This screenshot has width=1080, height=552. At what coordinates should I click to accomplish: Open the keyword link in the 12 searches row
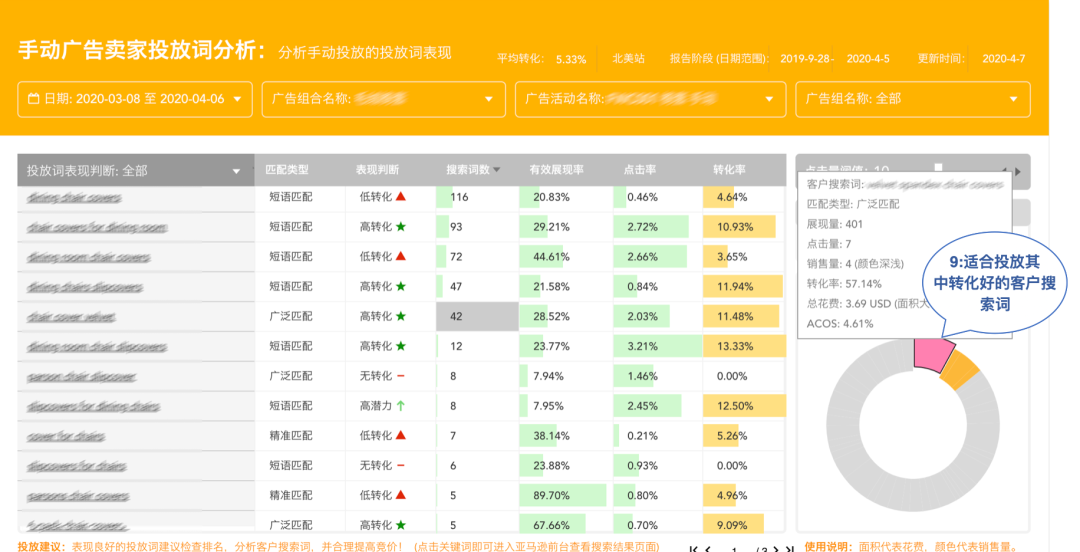coord(97,347)
